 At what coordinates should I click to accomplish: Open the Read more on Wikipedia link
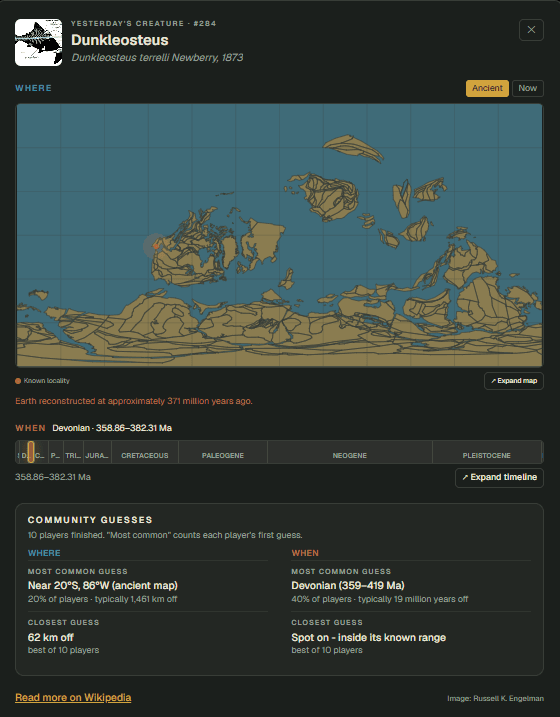click(73, 697)
